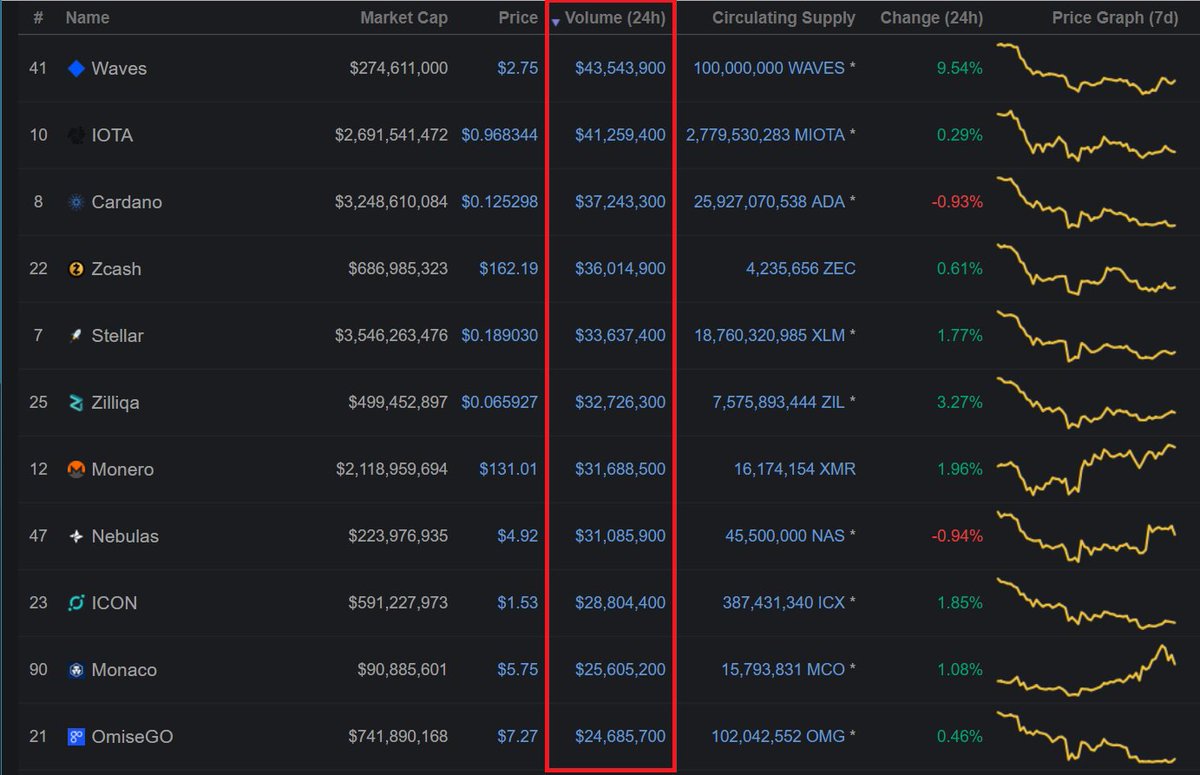Click Nebulas 24h change -0.94%
This screenshot has height=775, width=1200.
[x=957, y=536]
